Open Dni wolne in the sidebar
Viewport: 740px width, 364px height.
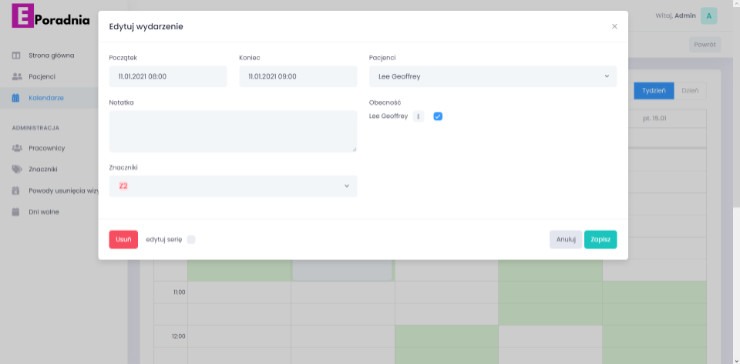click(x=44, y=212)
